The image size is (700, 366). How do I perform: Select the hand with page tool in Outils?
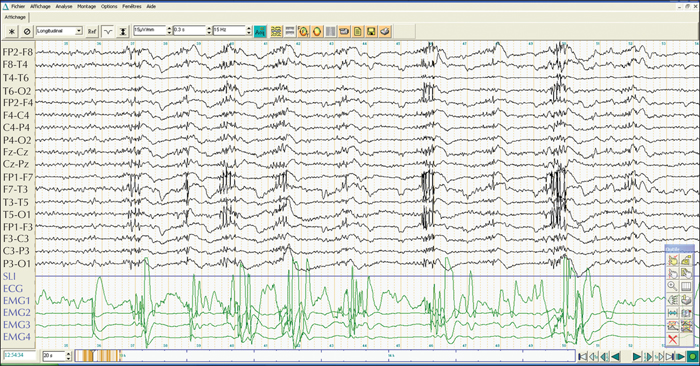(687, 273)
